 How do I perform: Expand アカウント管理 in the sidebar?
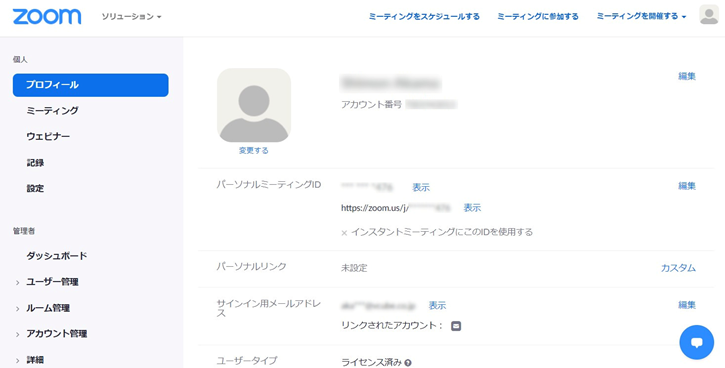click(56, 333)
